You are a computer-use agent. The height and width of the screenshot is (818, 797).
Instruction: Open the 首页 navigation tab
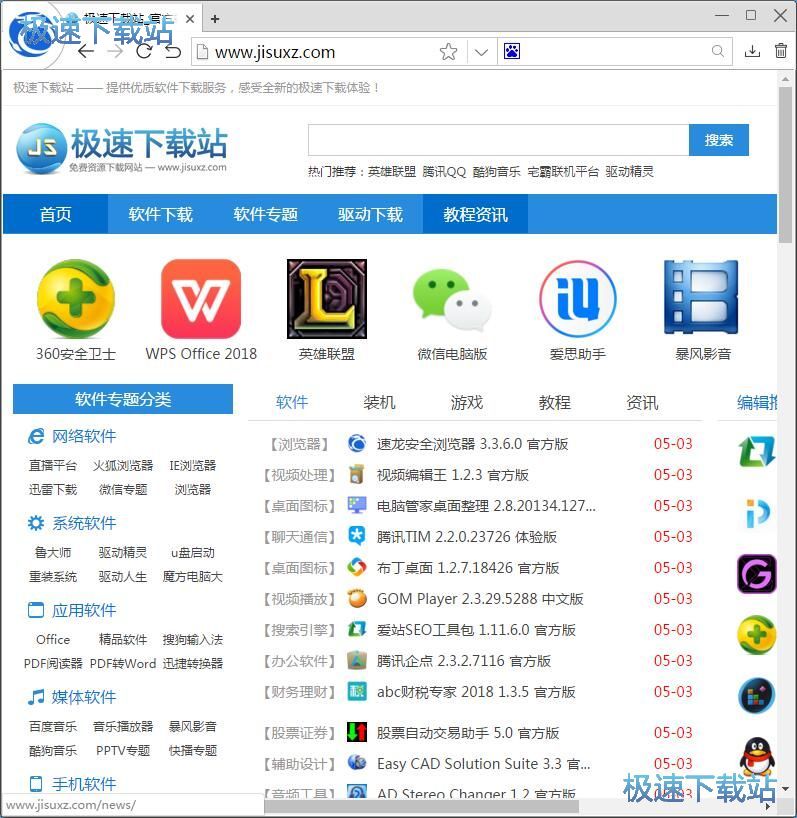[x=56, y=214]
